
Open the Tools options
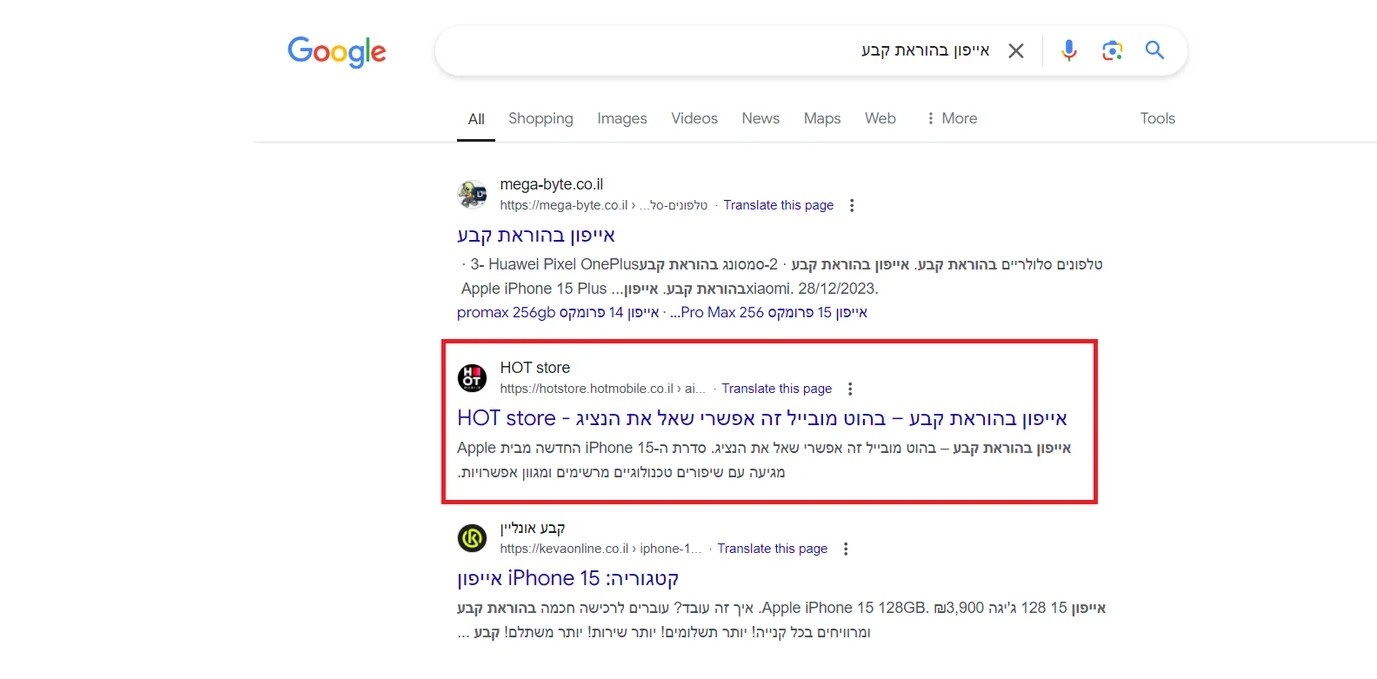click(x=1157, y=118)
